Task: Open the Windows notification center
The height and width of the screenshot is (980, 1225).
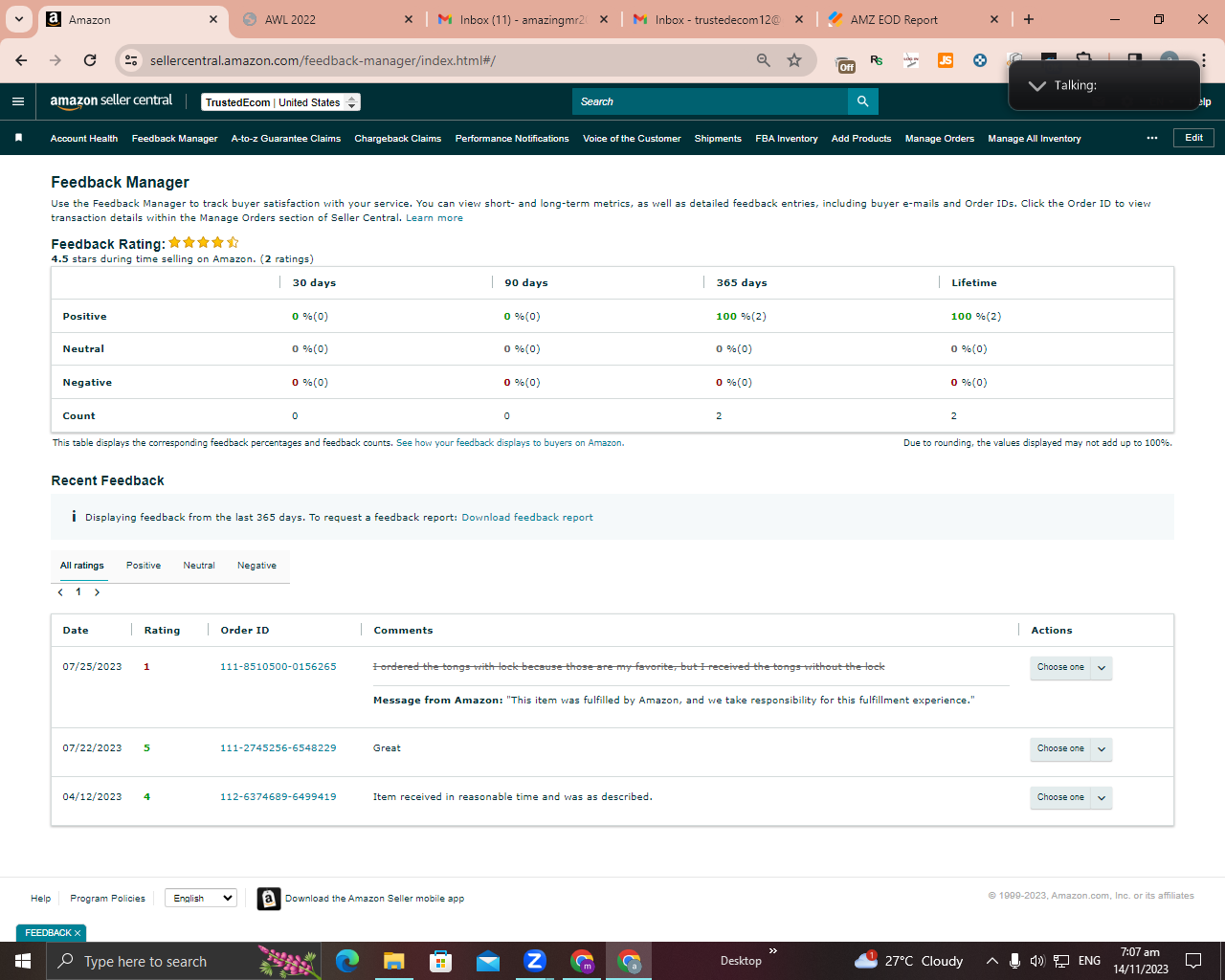Action: point(1193,961)
